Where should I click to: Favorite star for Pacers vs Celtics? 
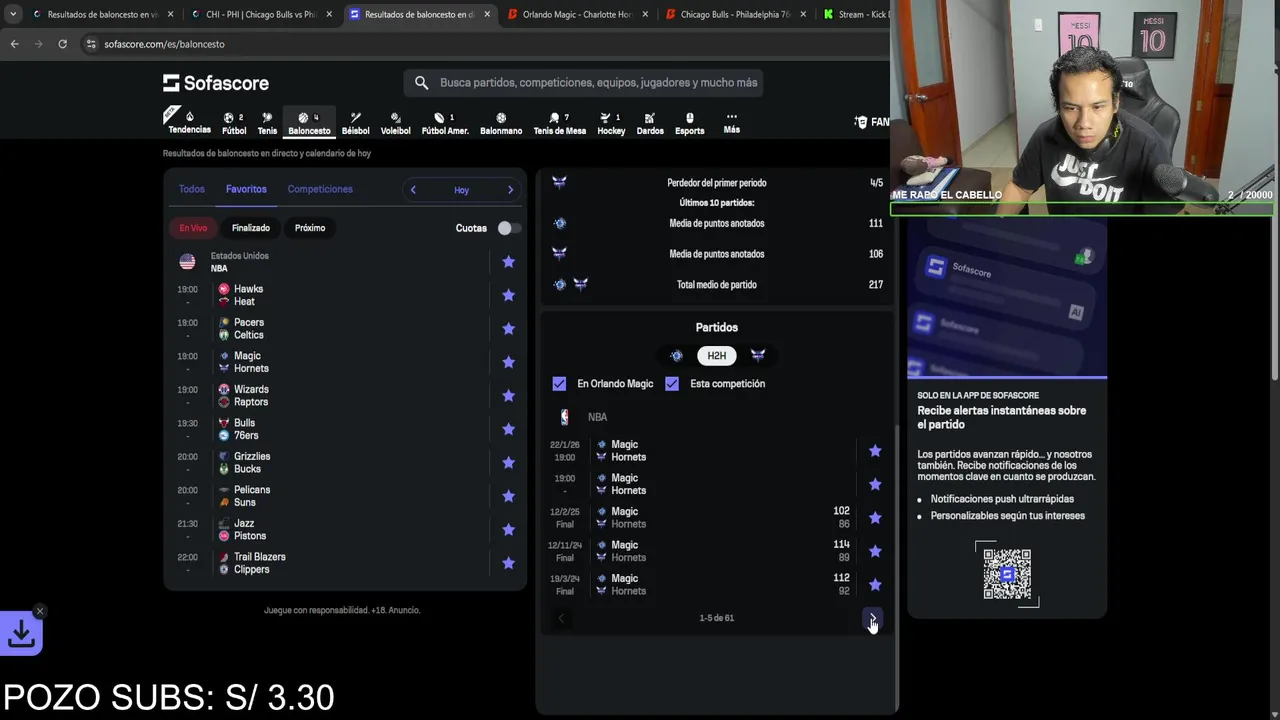(508, 329)
